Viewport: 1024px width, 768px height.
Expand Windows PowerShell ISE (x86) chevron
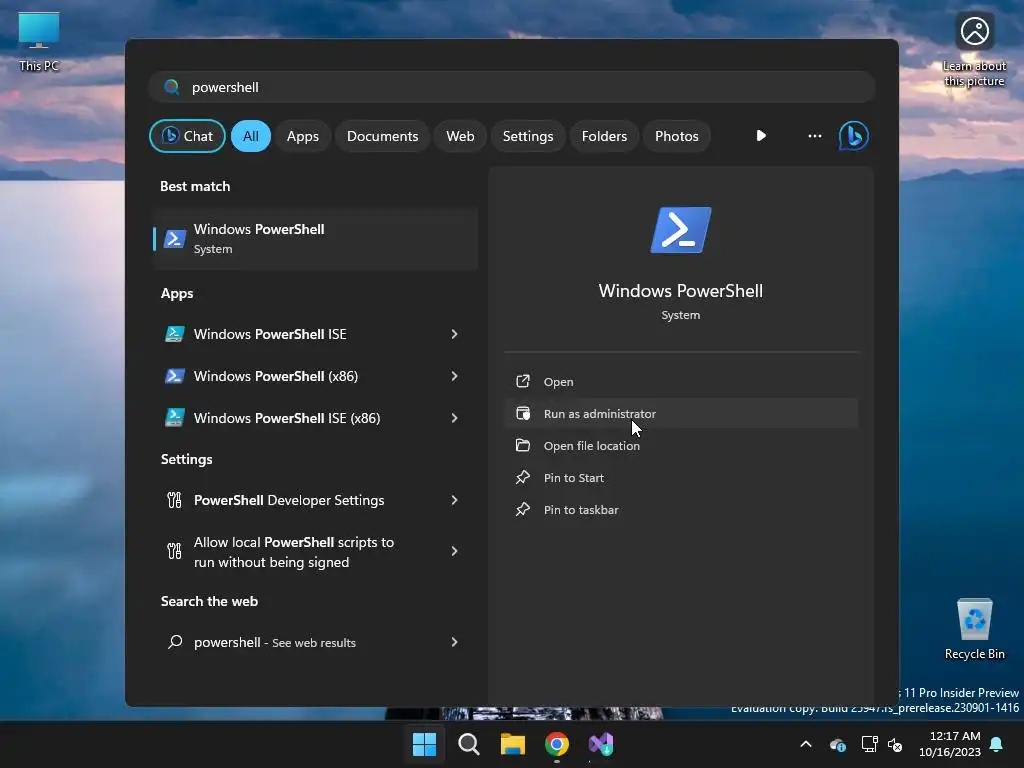455,418
